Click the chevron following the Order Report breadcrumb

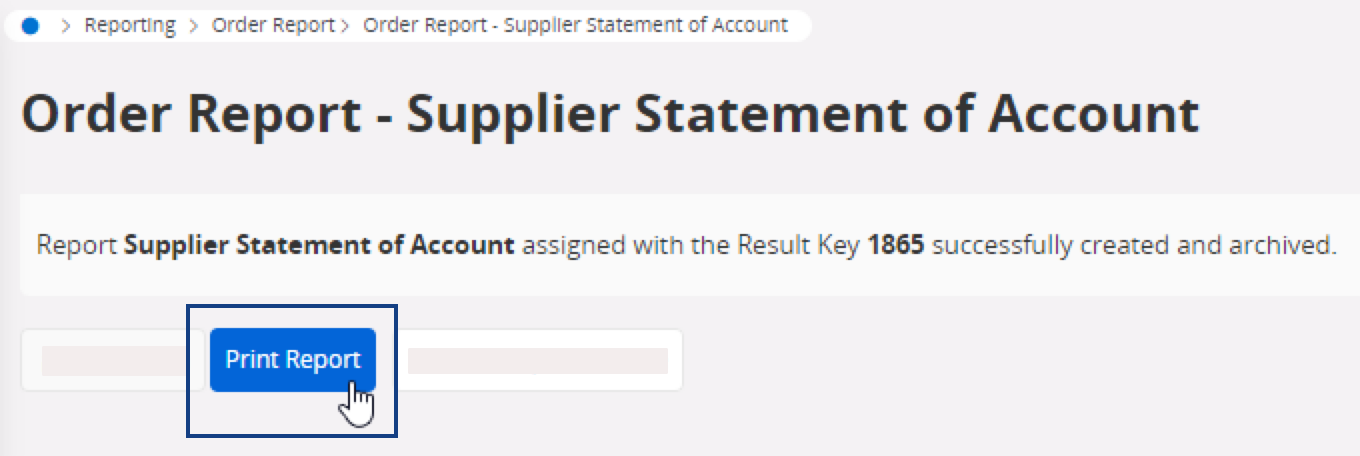pos(345,27)
